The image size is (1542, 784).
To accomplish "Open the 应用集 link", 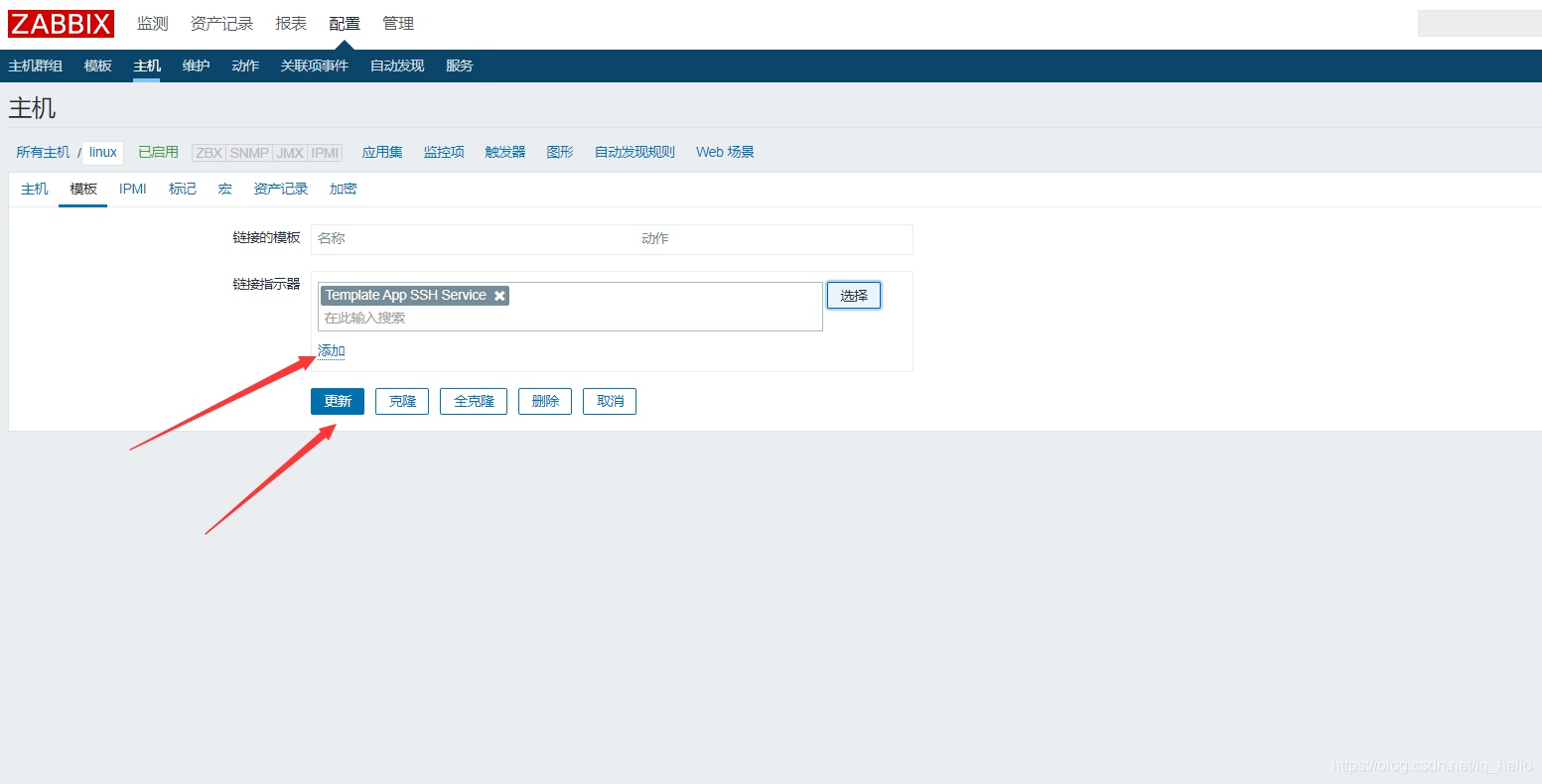I will point(382,152).
